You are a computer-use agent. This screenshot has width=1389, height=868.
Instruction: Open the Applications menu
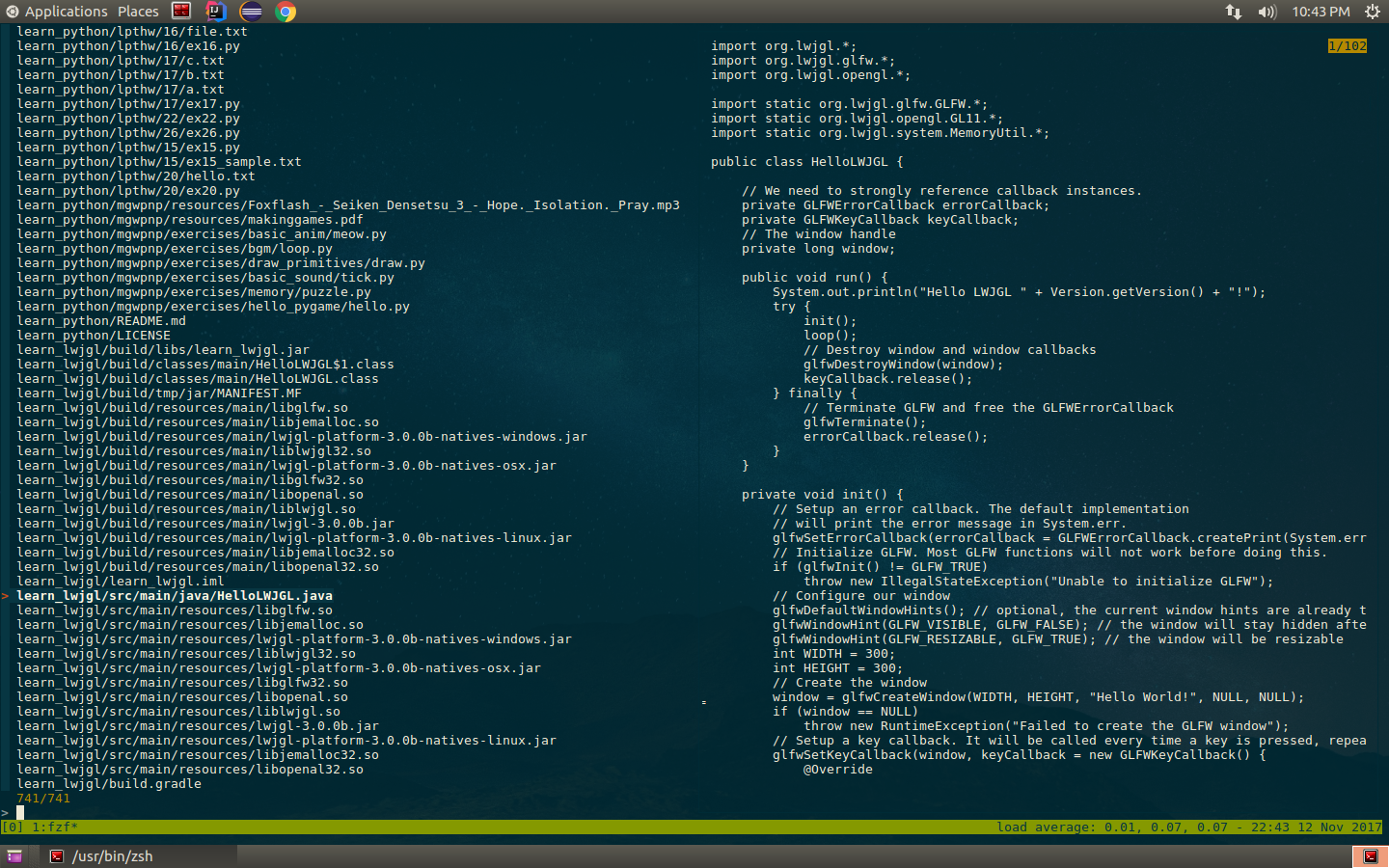click(56, 12)
